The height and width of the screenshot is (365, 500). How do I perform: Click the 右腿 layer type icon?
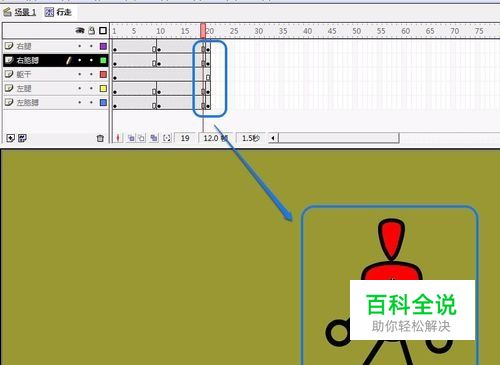[x=9, y=46]
